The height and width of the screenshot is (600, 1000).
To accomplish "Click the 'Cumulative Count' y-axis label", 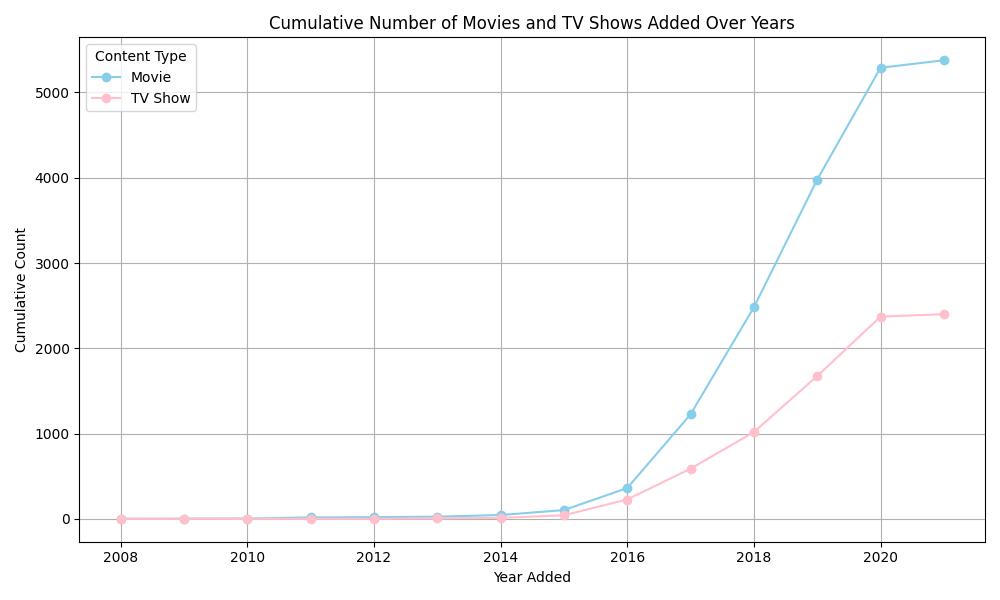I will point(21,290).
